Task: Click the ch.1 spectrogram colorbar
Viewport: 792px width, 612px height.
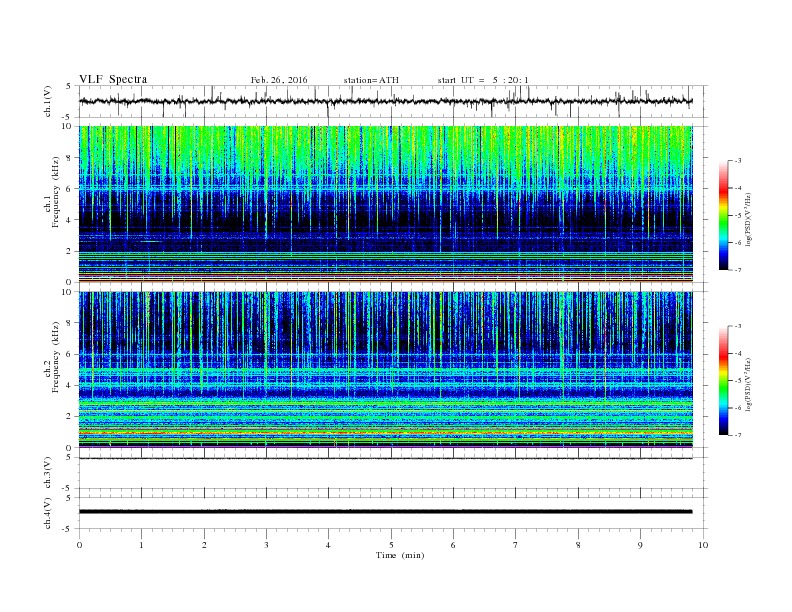Action: click(723, 215)
